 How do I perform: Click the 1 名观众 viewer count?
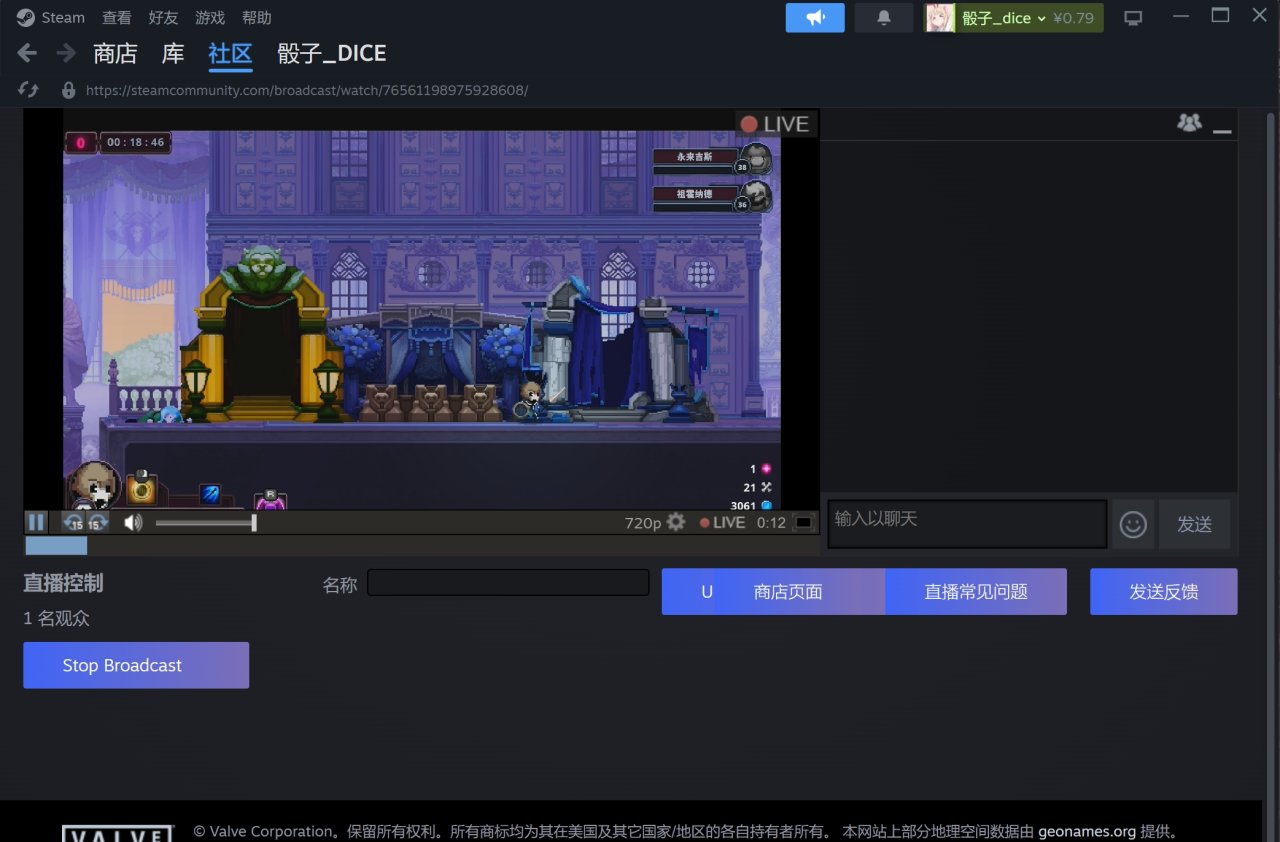57,619
